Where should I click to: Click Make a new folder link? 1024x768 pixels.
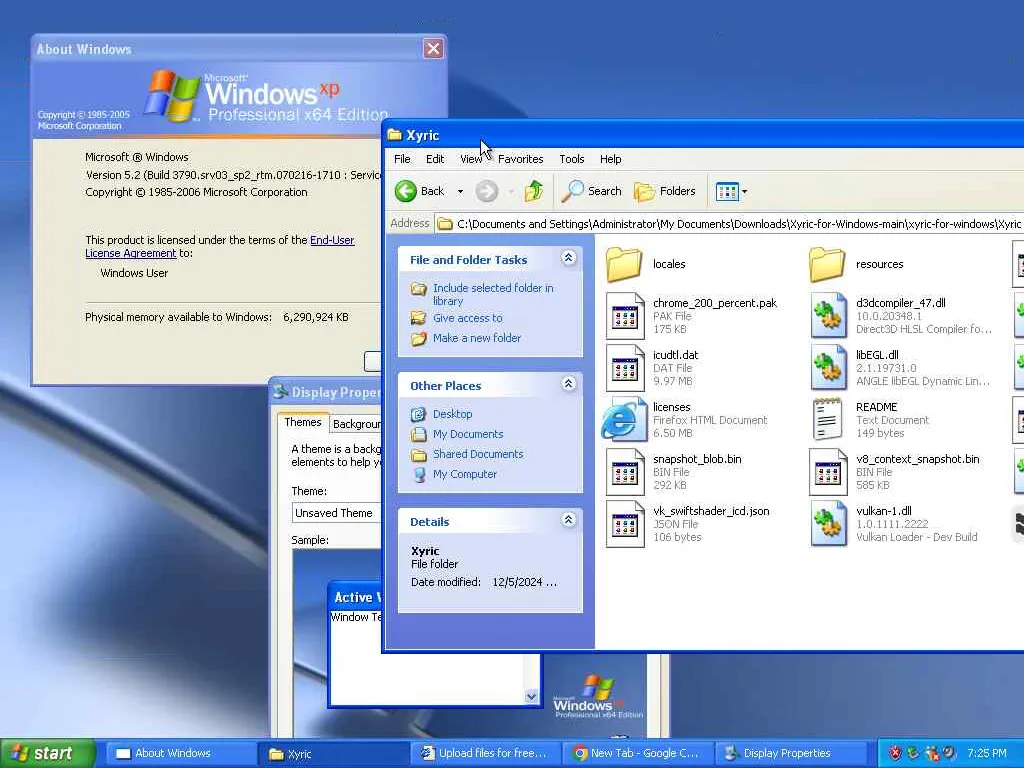(477, 338)
